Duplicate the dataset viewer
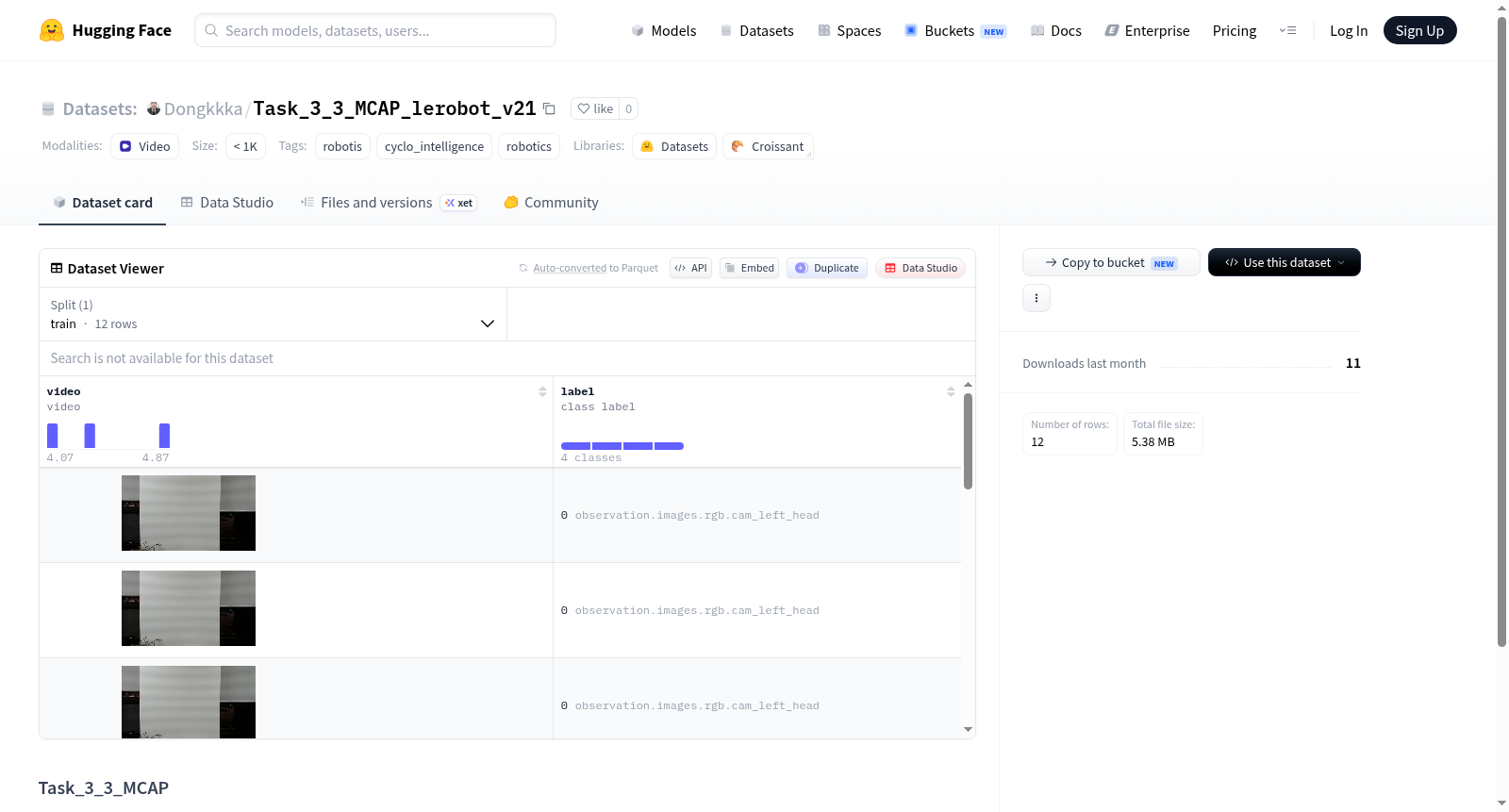 pyautogui.click(x=827, y=268)
